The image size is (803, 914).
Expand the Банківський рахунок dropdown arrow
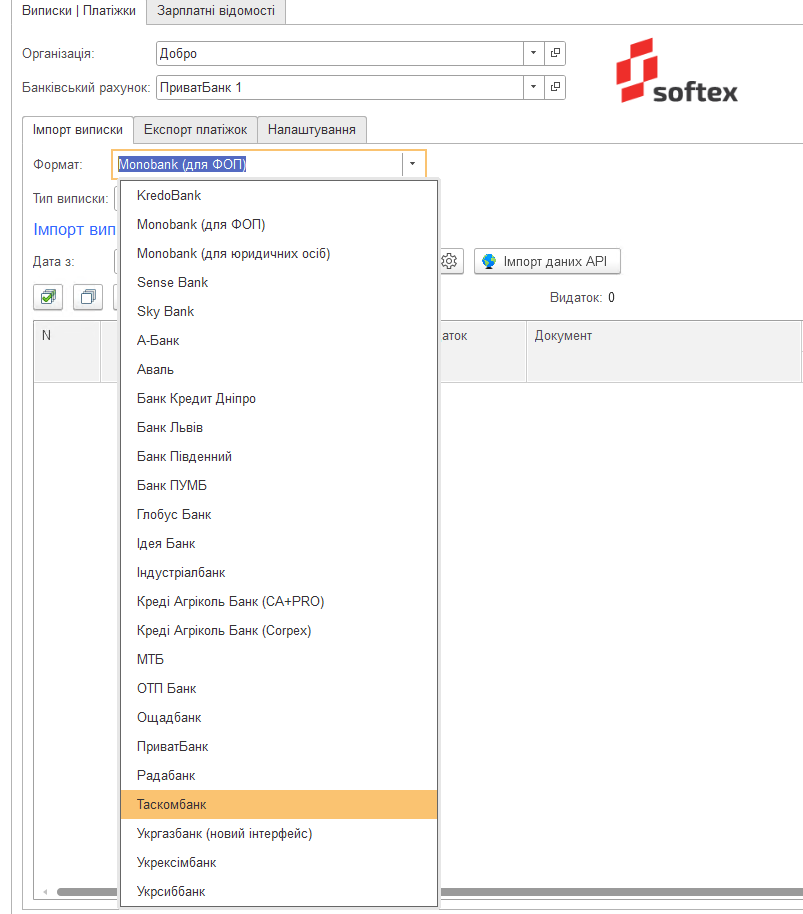(533, 87)
